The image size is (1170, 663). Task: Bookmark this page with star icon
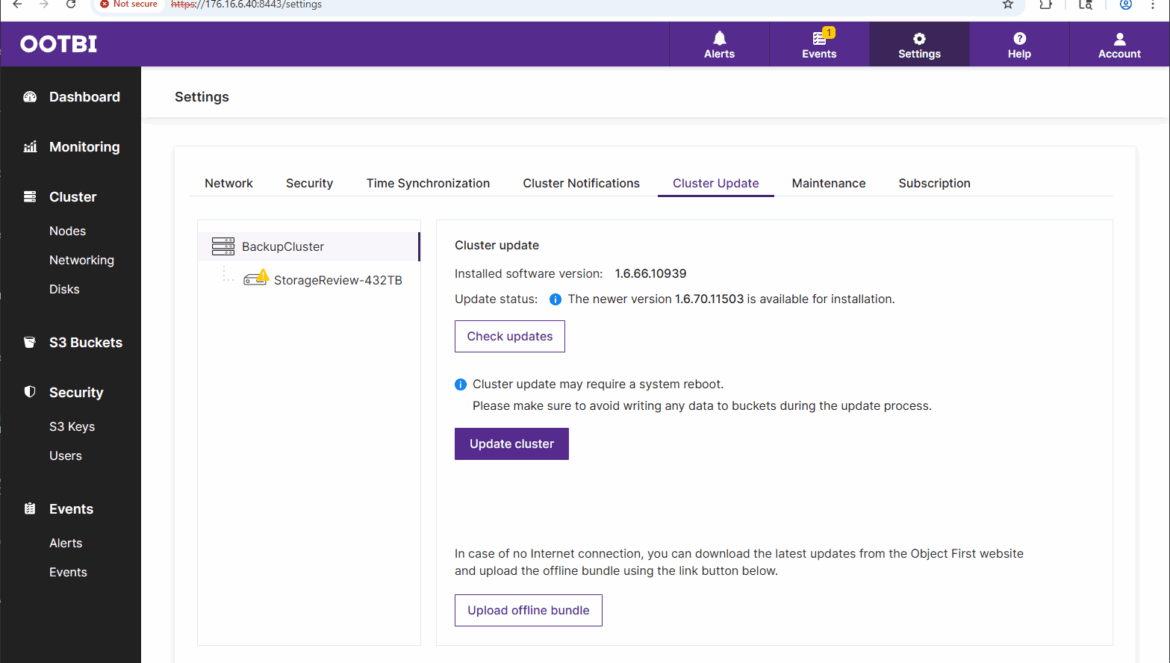1007,4
